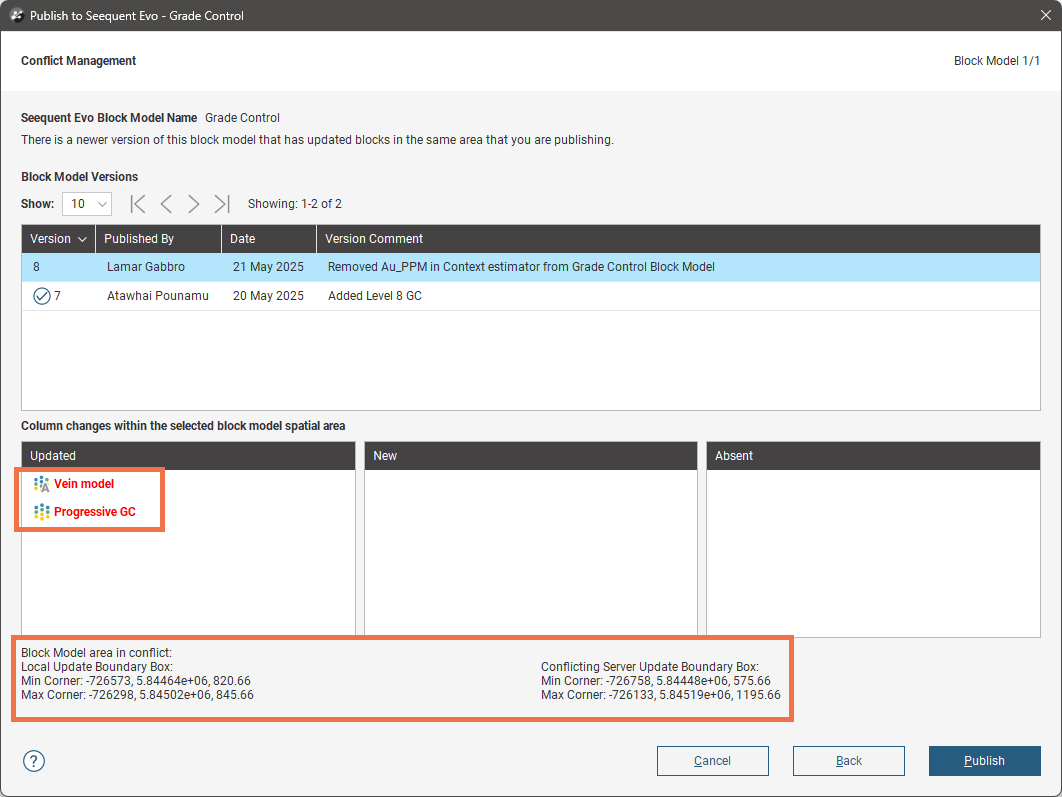
Task: Click the Progressive GC column icon
Action: 41,512
